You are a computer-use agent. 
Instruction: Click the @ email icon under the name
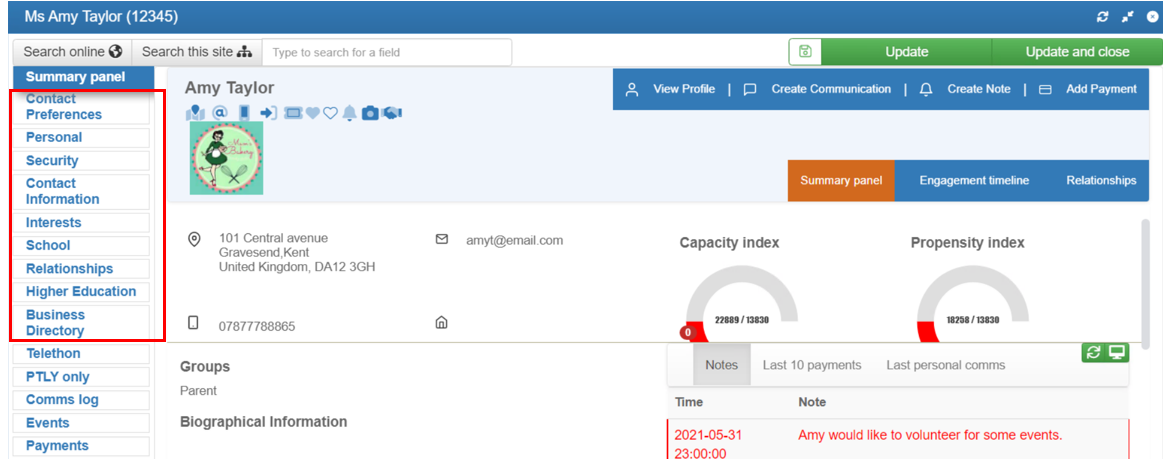tap(220, 113)
